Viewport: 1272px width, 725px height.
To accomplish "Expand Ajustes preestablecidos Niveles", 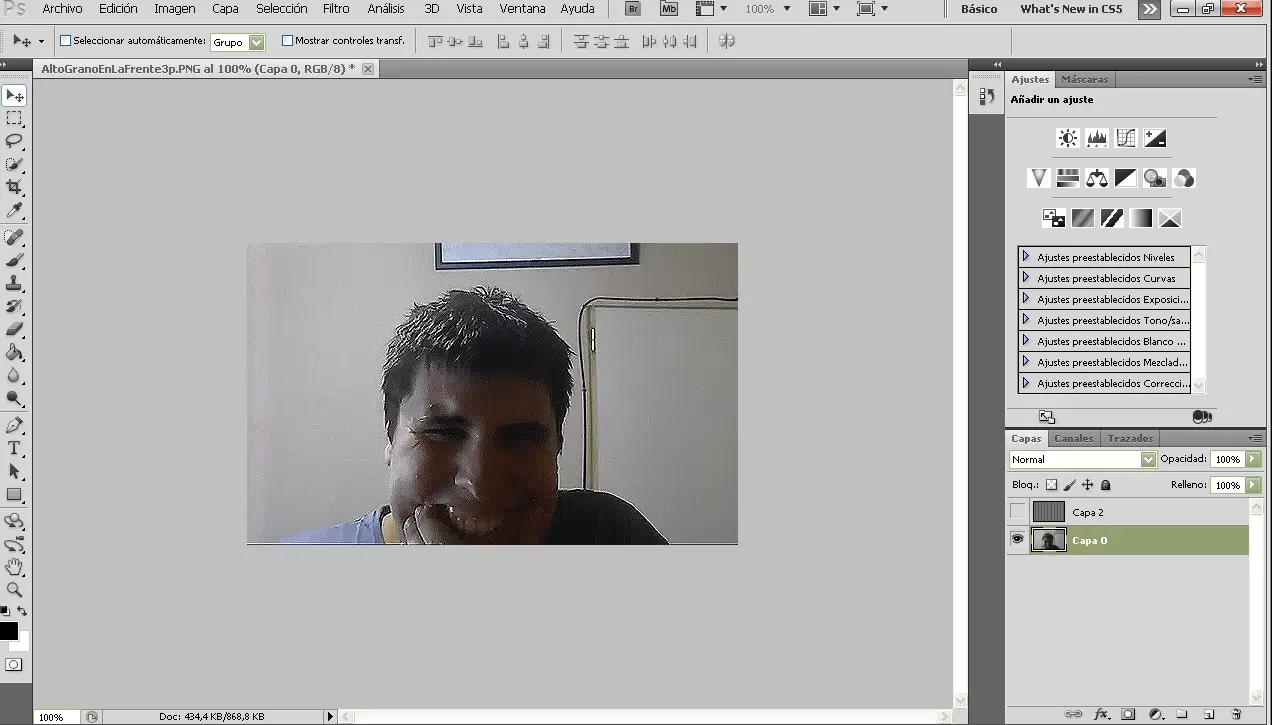I will pos(1026,257).
